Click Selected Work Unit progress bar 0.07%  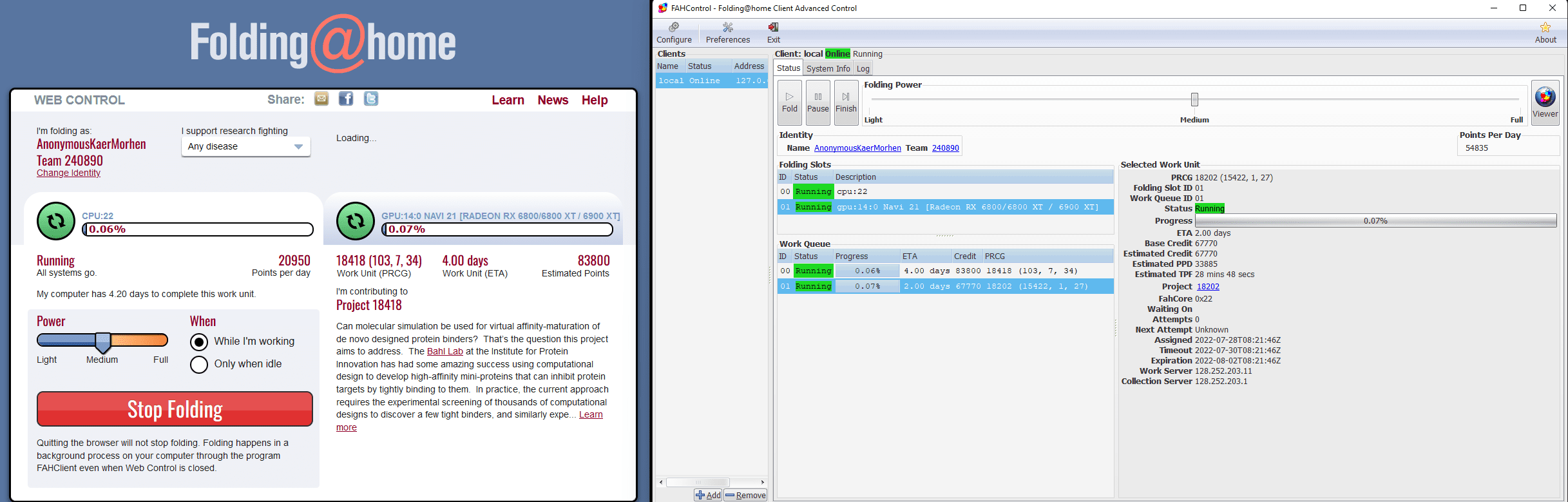(1376, 221)
